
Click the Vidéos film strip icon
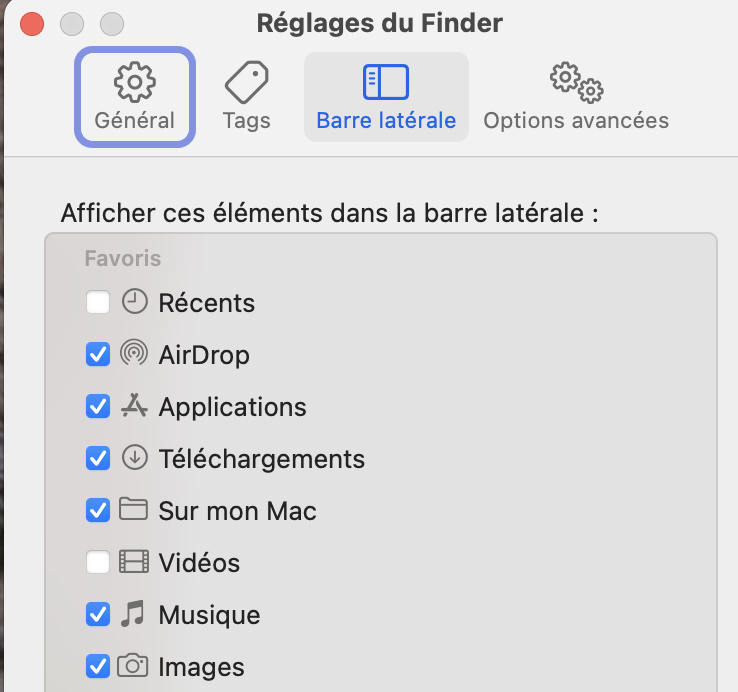[x=134, y=562]
